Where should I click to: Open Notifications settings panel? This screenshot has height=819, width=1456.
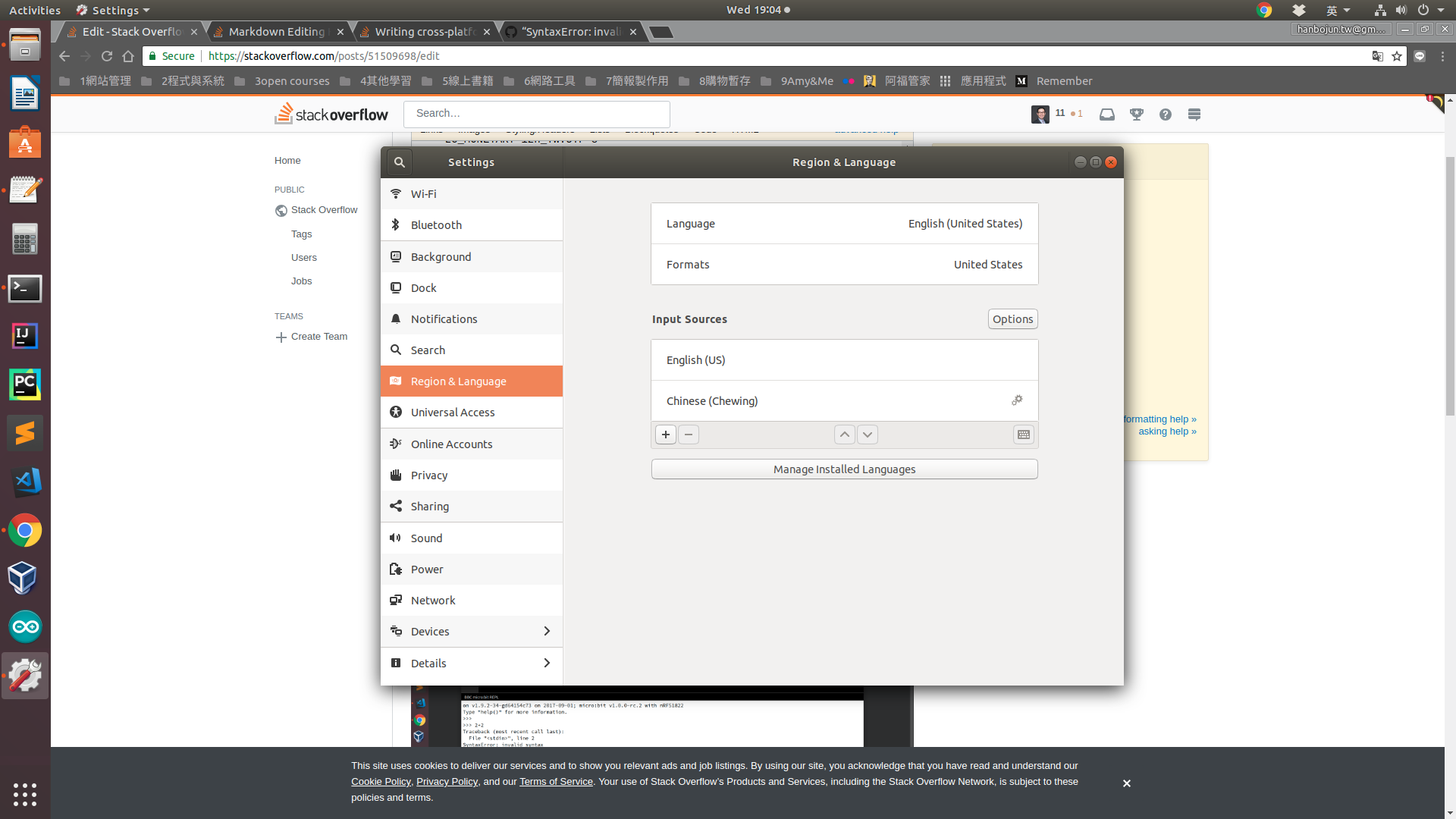(x=472, y=319)
